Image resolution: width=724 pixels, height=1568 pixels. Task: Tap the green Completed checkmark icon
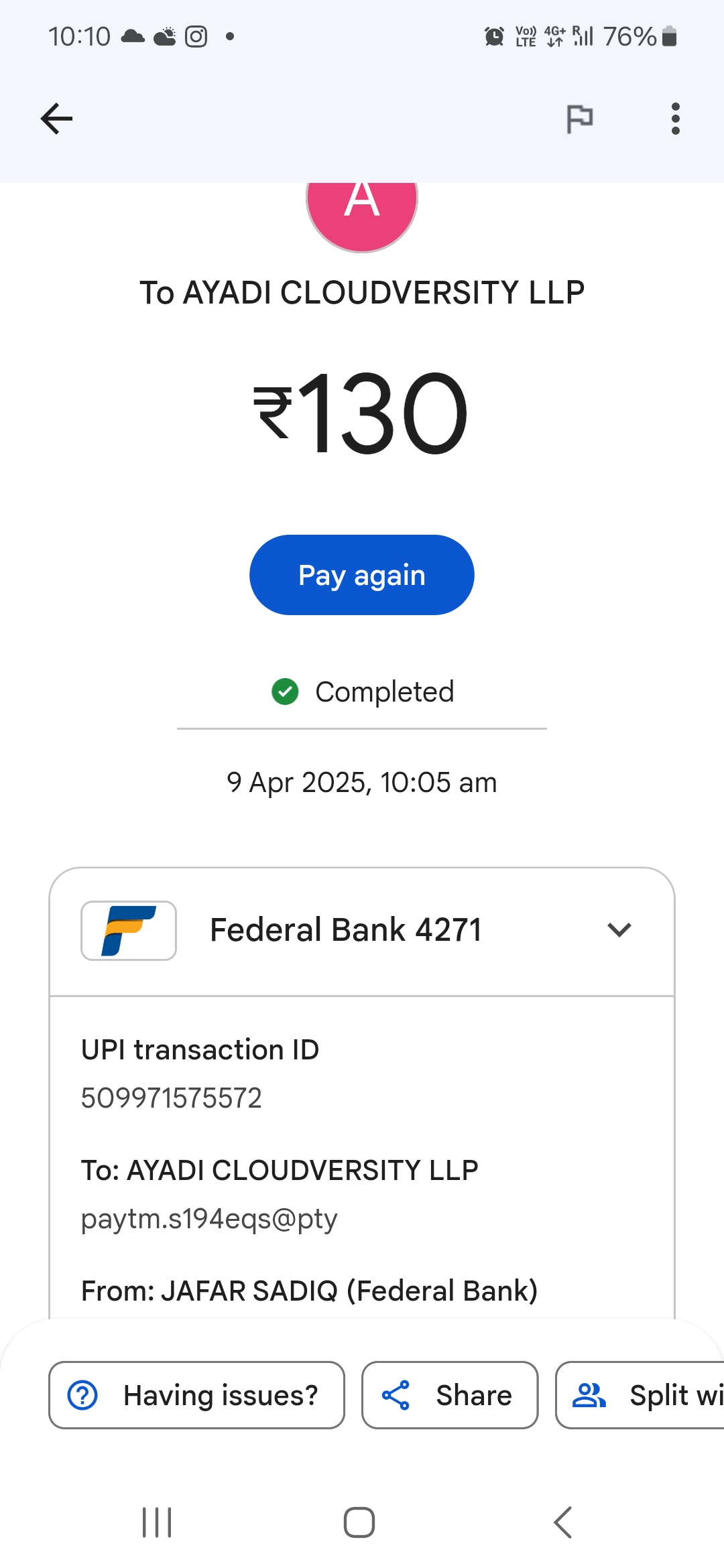point(285,692)
